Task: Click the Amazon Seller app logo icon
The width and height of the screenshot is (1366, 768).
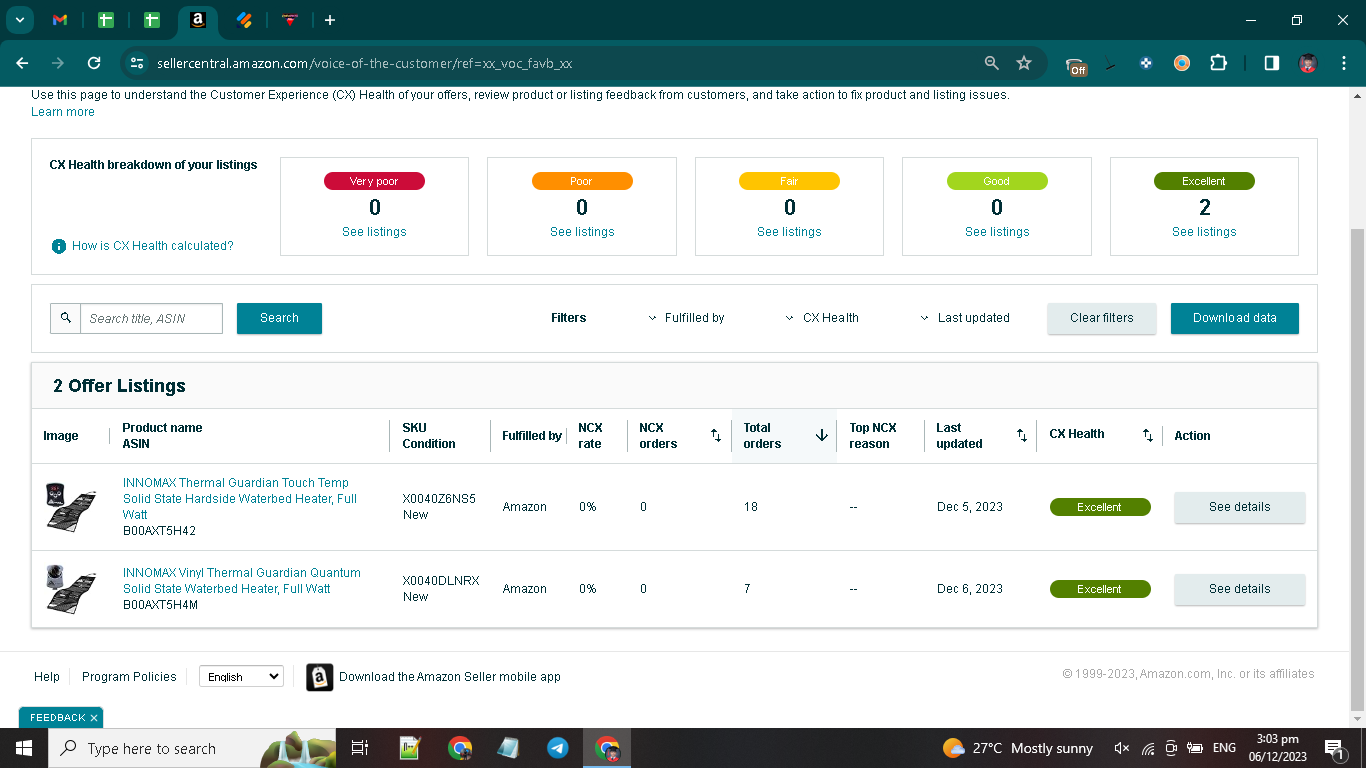Action: coord(319,677)
